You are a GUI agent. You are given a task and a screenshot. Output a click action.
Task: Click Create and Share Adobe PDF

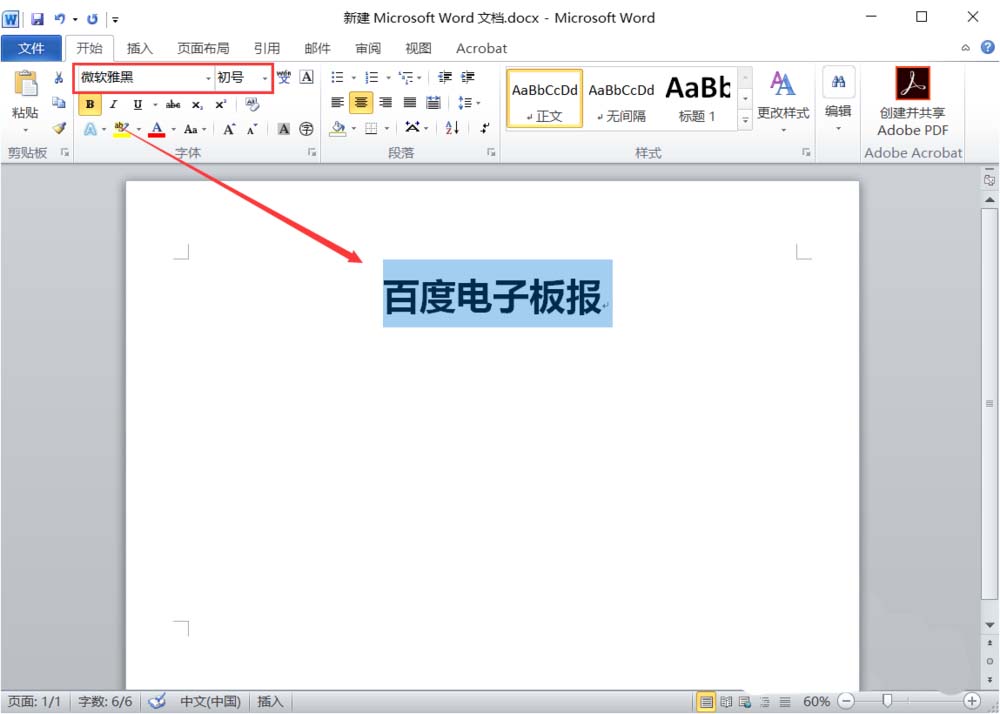913,101
